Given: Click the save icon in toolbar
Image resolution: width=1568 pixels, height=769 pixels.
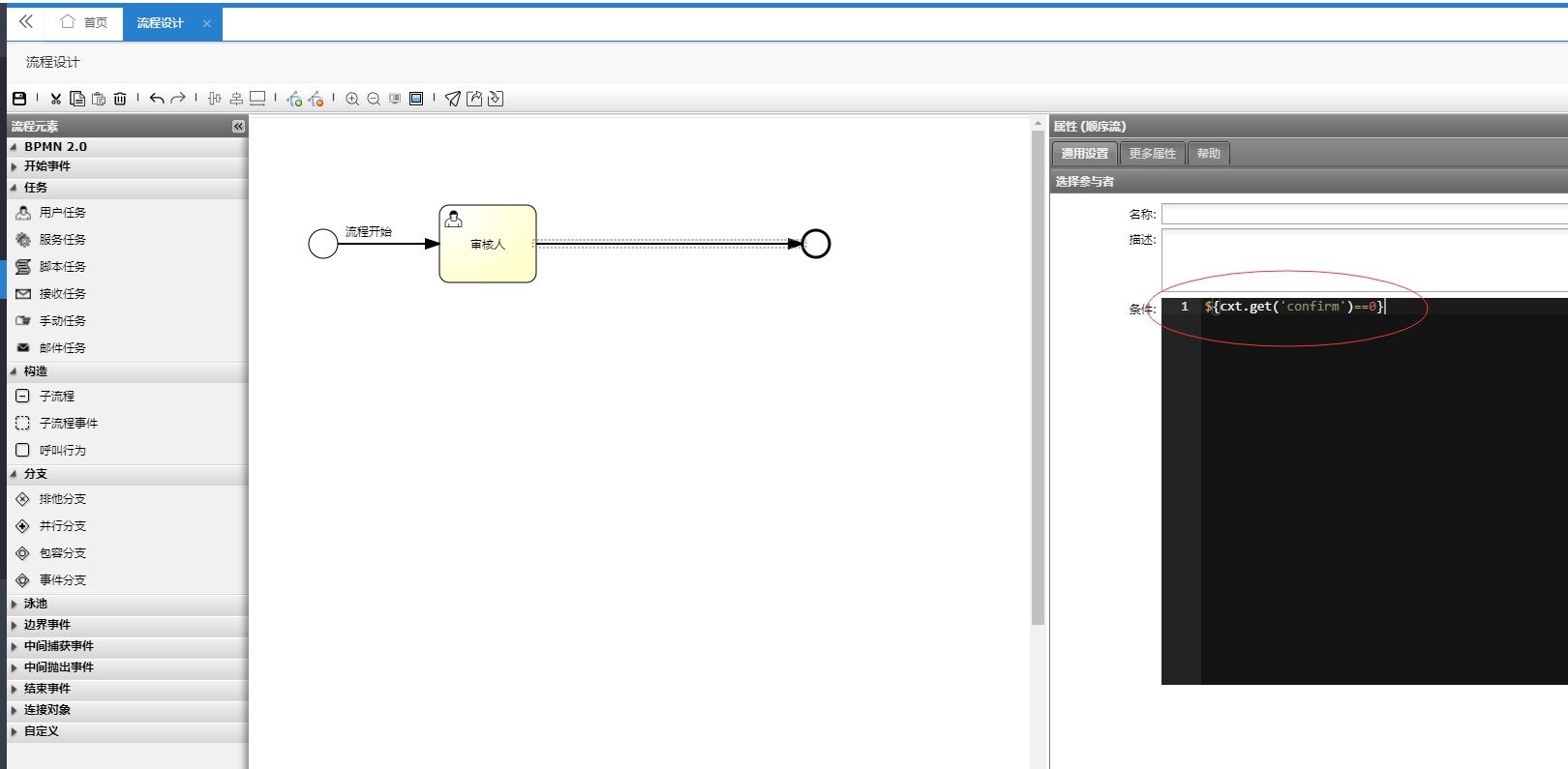Looking at the screenshot, I should [19, 99].
